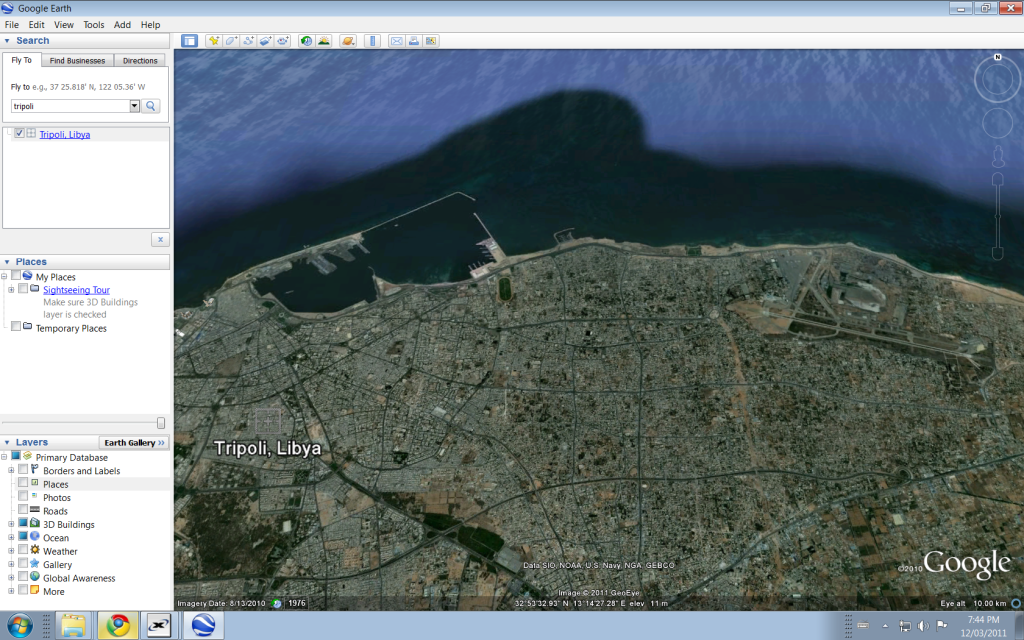Image resolution: width=1024 pixels, height=640 pixels.
Task: Click the Print toolbar icon
Action: click(x=414, y=41)
